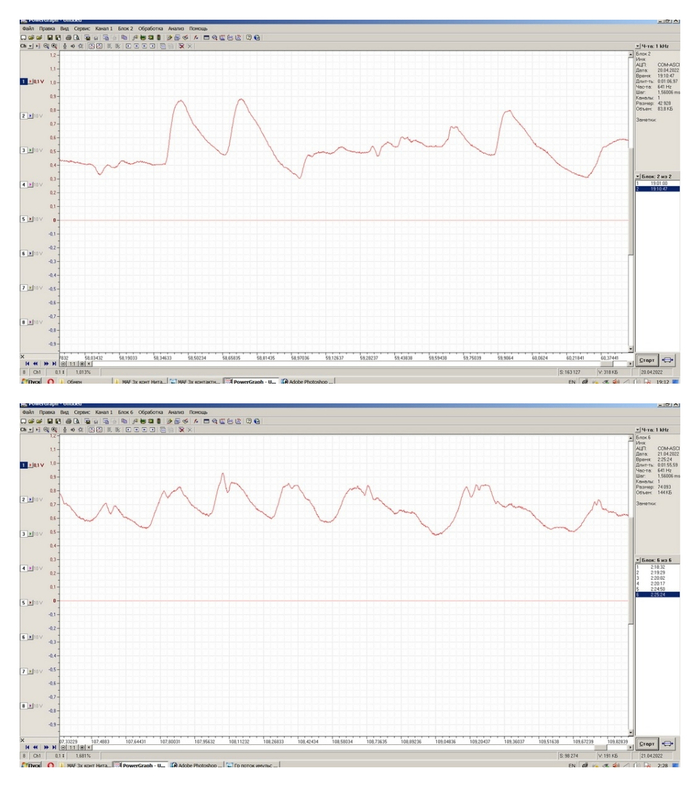
Task: Click the Старт button in top window
Action: point(647,360)
